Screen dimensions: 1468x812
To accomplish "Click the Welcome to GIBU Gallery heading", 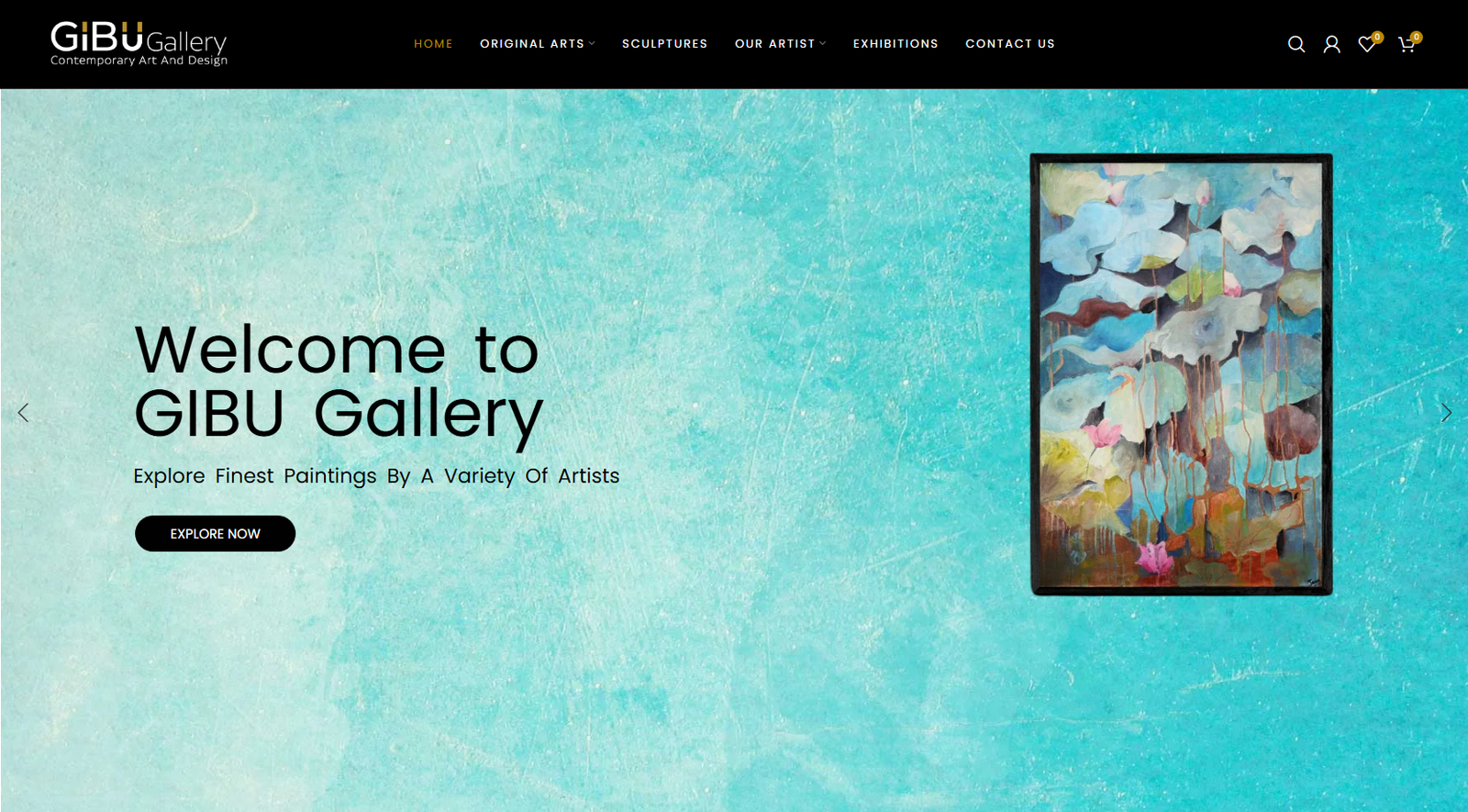I will [x=339, y=383].
